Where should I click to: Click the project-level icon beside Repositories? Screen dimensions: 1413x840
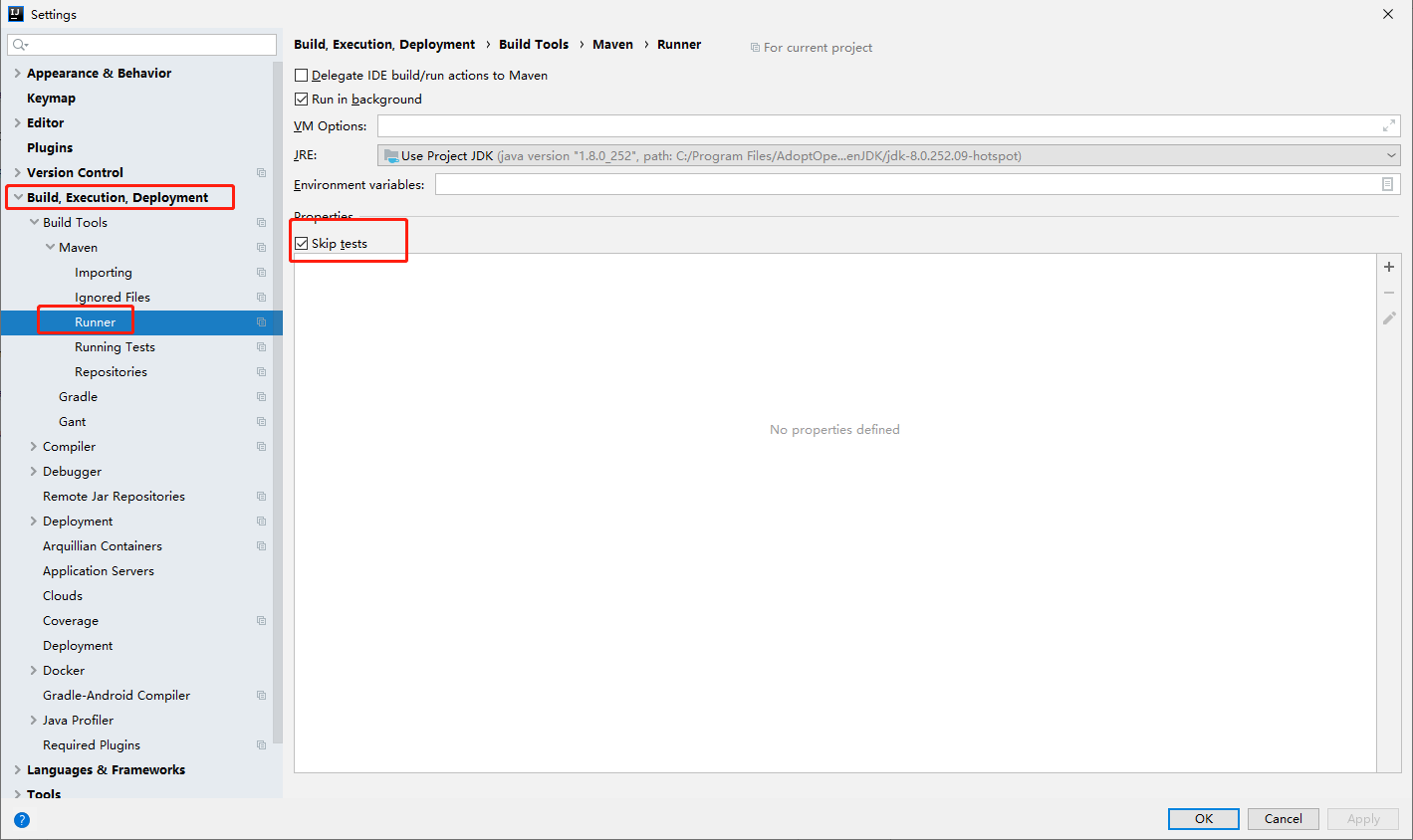[262, 372]
